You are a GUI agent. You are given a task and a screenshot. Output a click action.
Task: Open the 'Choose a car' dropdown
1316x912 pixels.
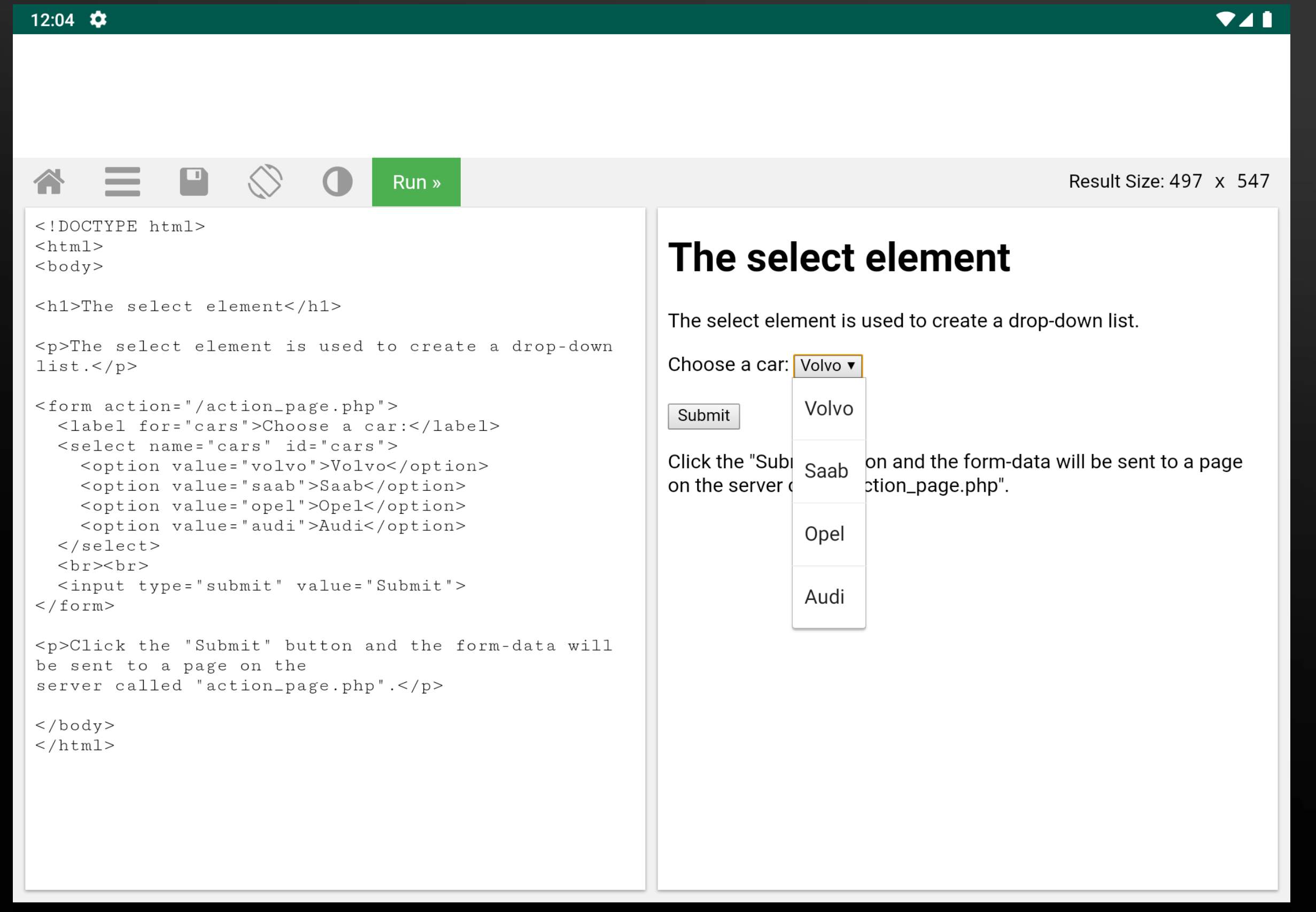(827, 365)
